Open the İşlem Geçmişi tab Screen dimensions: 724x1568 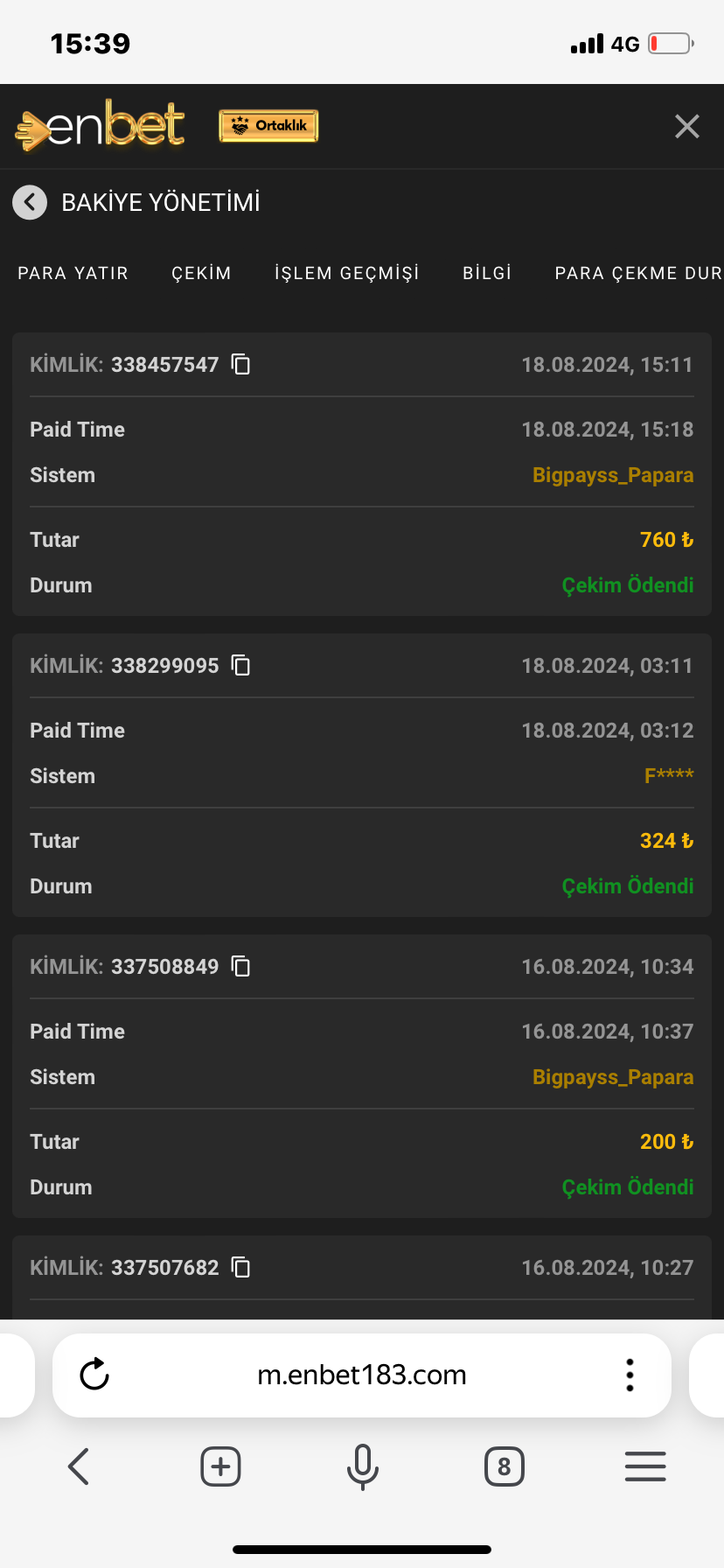tap(347, 273)
